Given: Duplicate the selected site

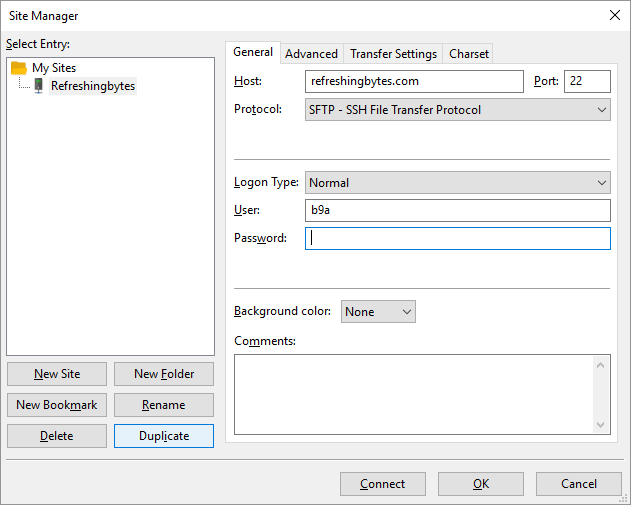Looking at the screenshot, I should click(164, 436).
